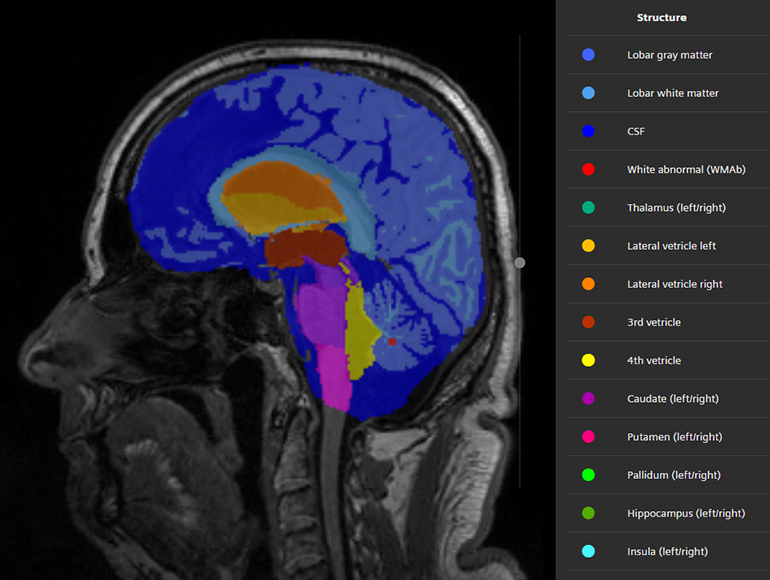Screen dimensions: 770x580
Task: Select '3rd vetricle' label
Action: coord(654,322)
